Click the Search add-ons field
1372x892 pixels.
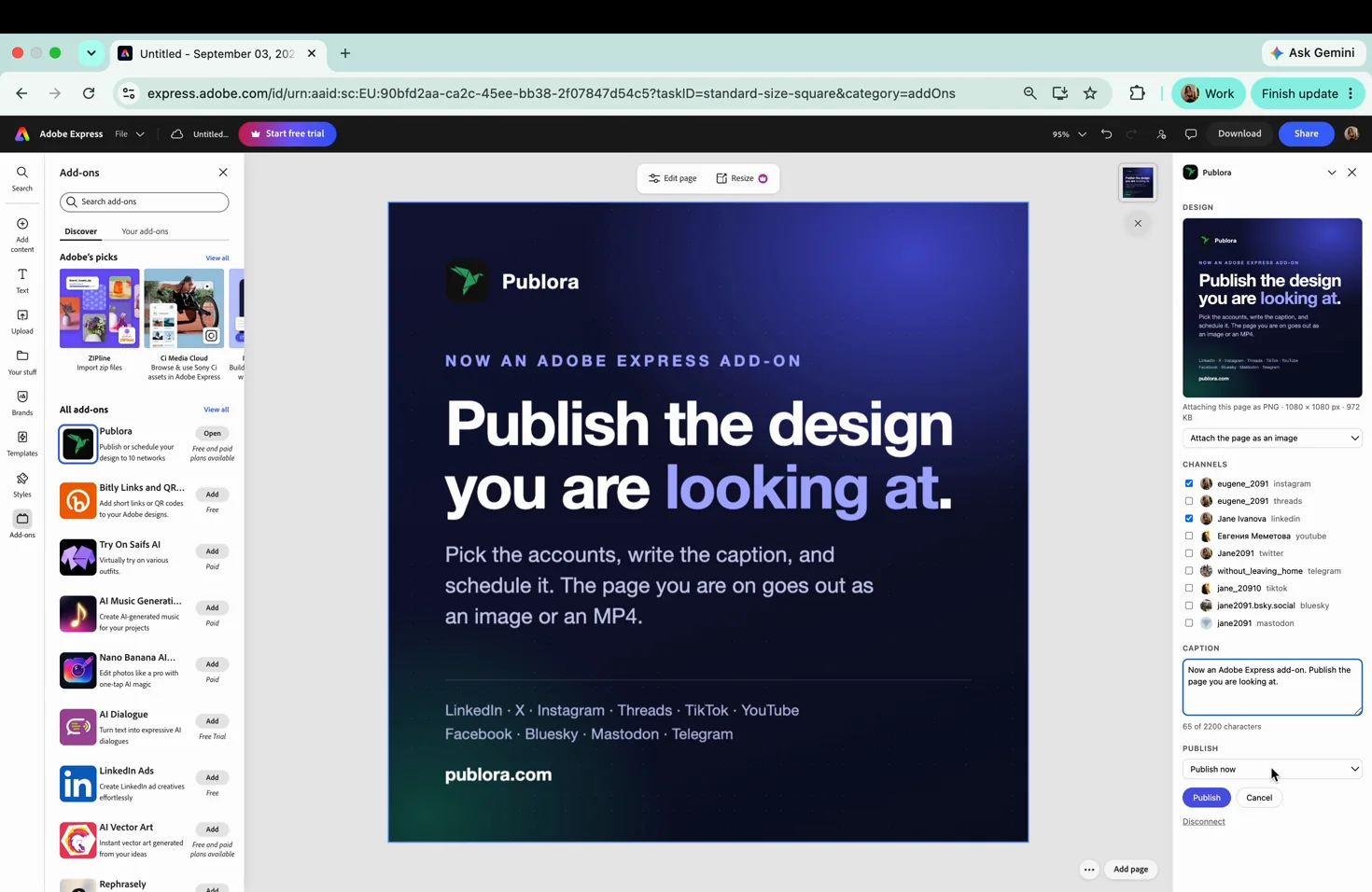click(145, 202)
